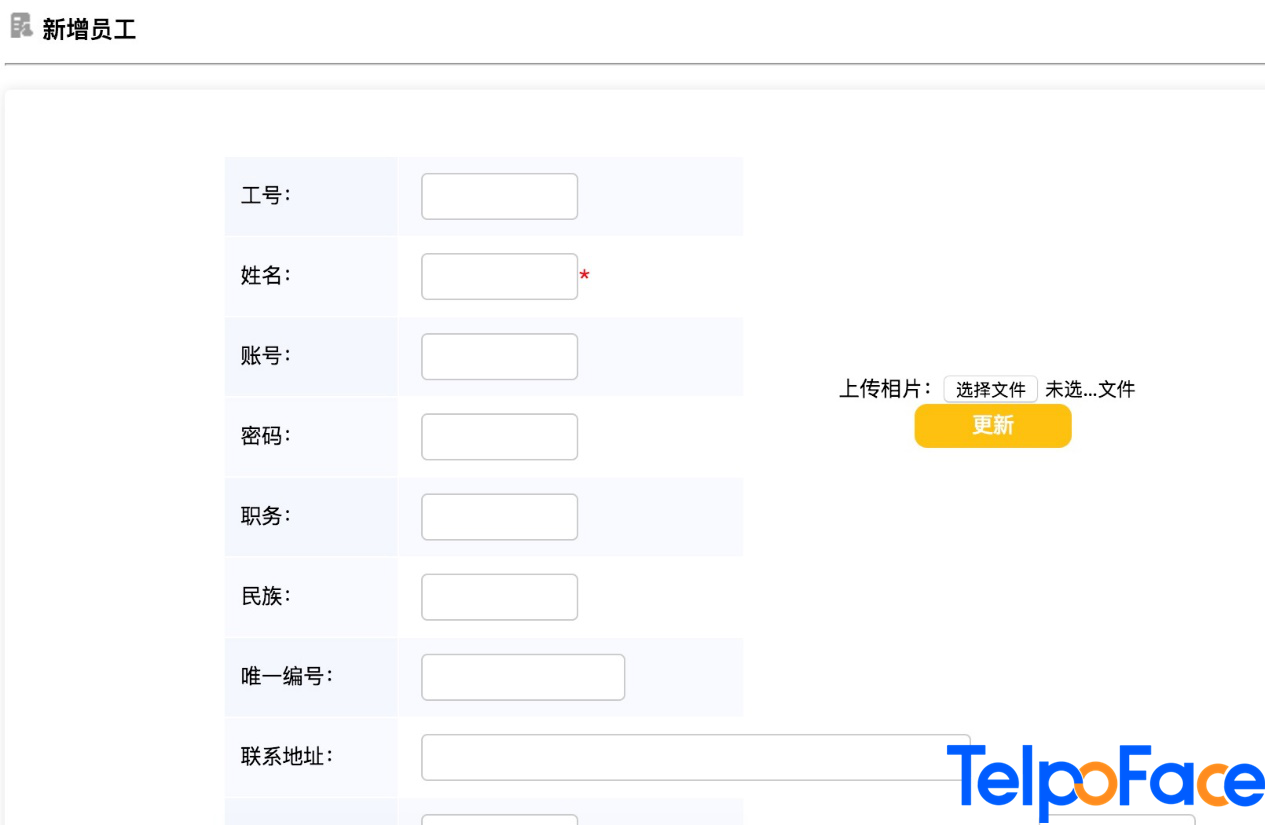Select the 账号 input field
The width and height of the screenshot is (1265, 825).
tap(499, 356)
